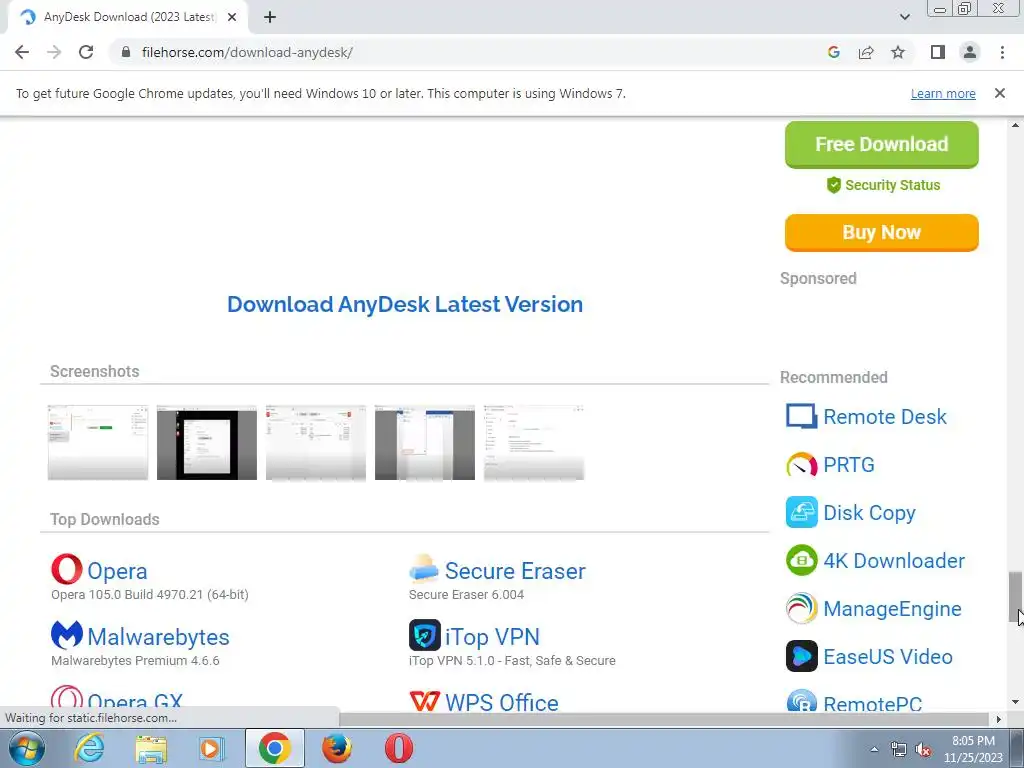Image resolution: width=1024 pixels, height=768 pixels.
Task: Close the AnyDesk Download tab
Action: (232, 17)
